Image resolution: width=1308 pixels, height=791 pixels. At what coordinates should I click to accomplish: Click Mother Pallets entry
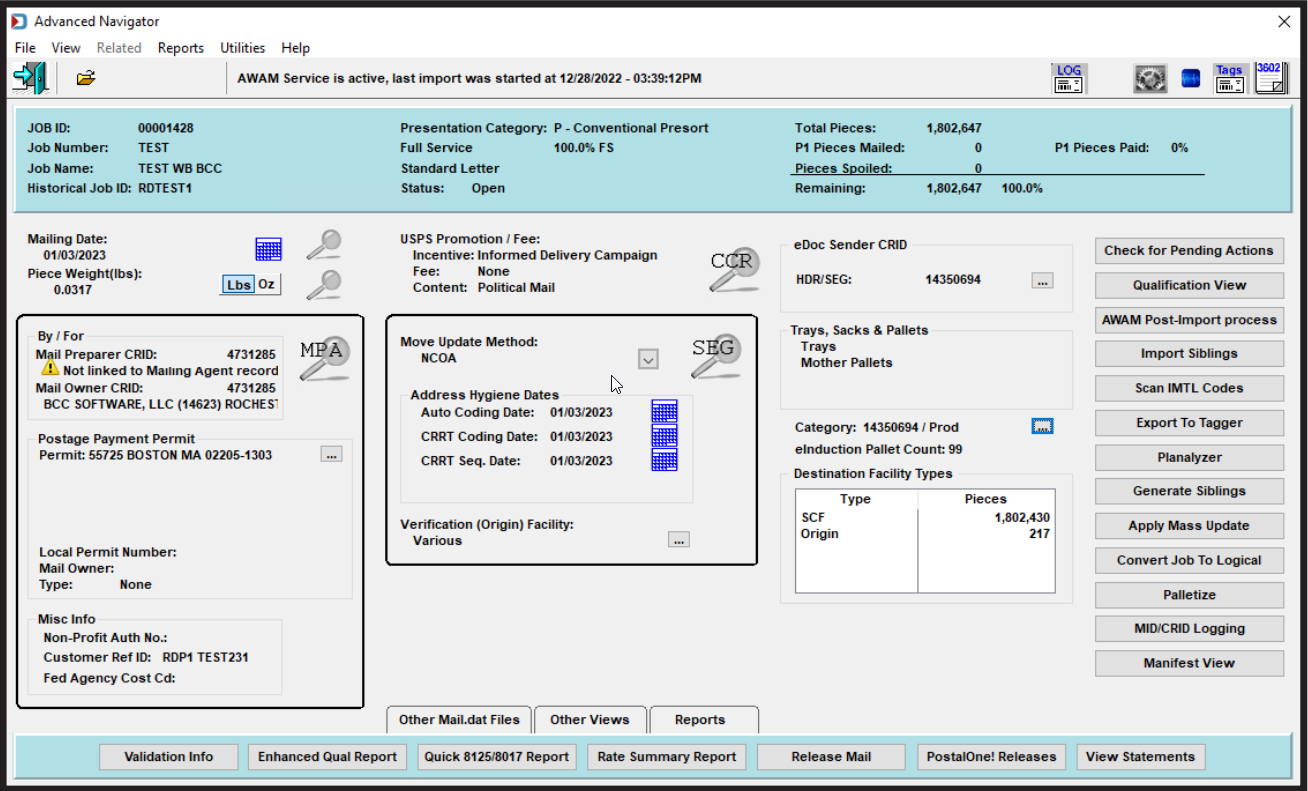[x=846, y=363]
